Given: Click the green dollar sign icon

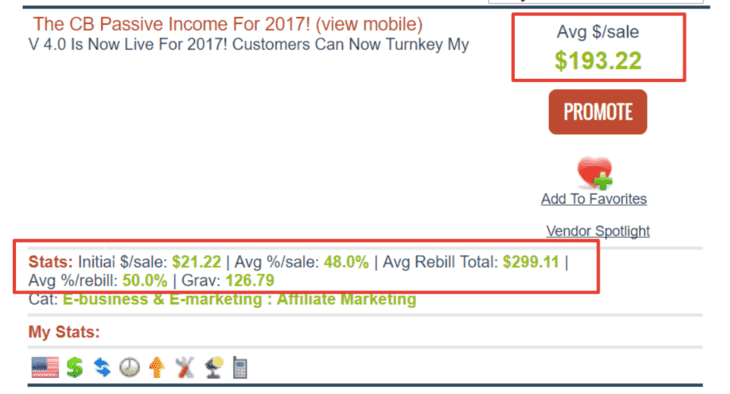Looking at the screenshot, I should click(x=74, y=367).
